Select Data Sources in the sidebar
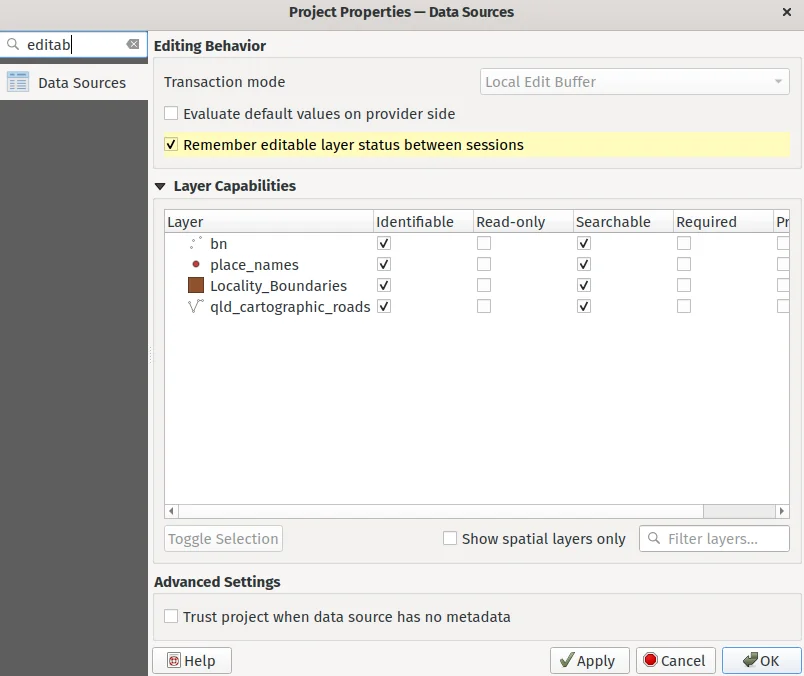This screenshot has height=676, width=804. [x=81, y=83]
